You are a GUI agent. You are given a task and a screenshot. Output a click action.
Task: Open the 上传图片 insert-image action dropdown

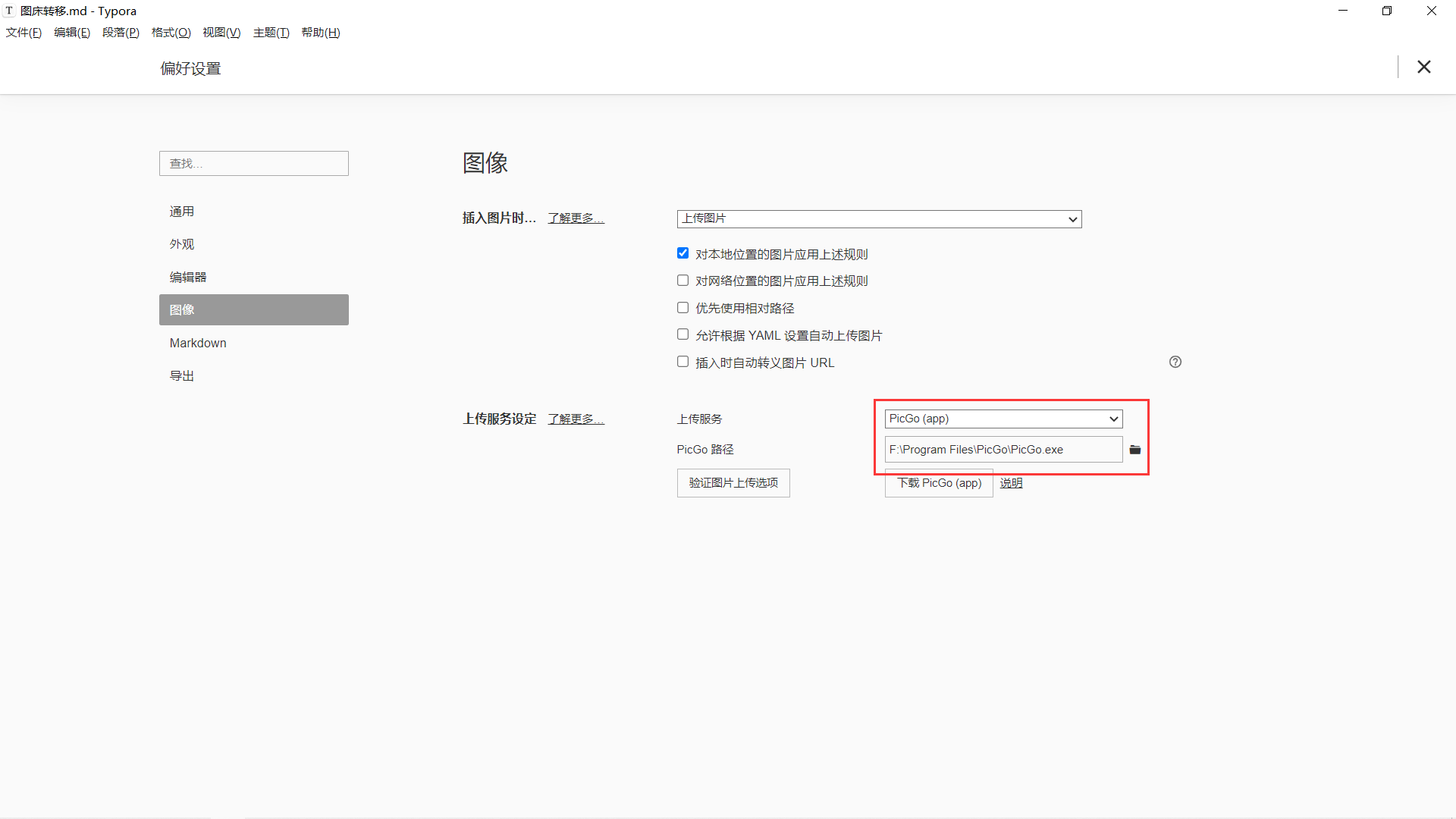coord(879,219)
